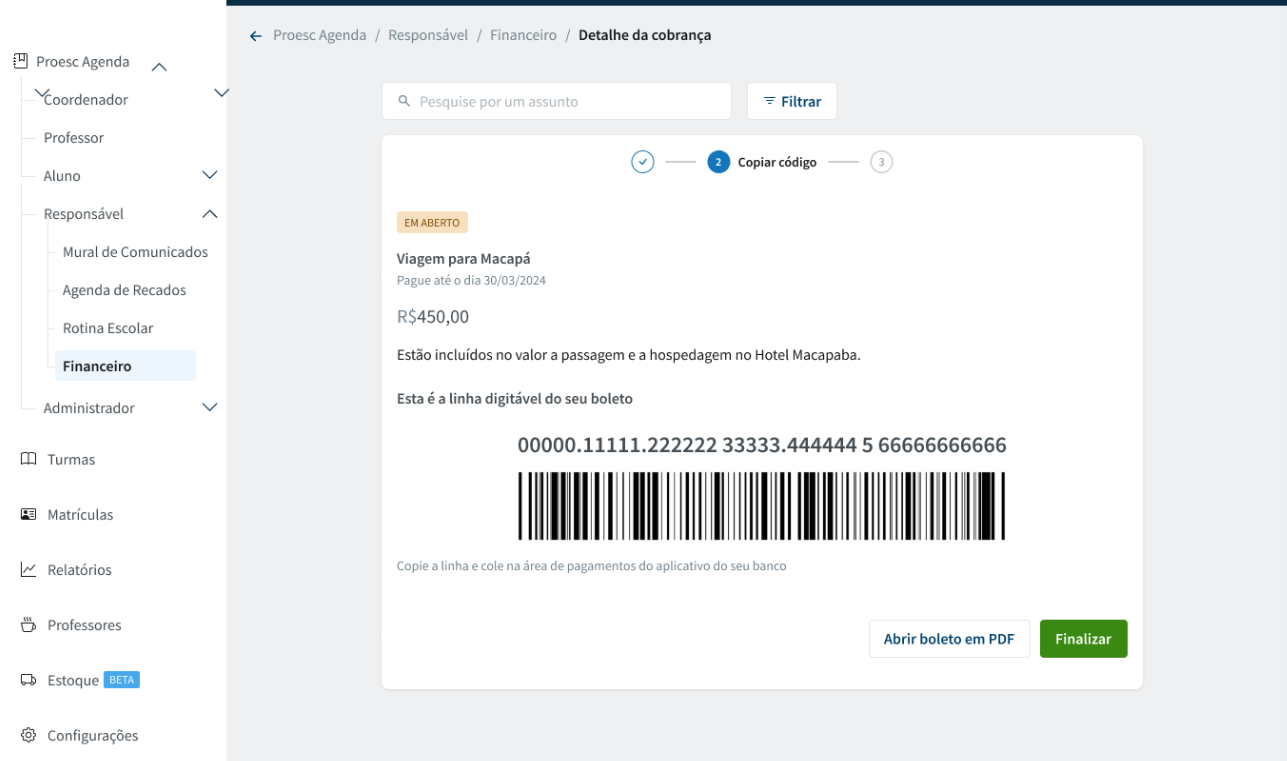Collapse the Proesc Agenda section chevron

coord(159,68)
